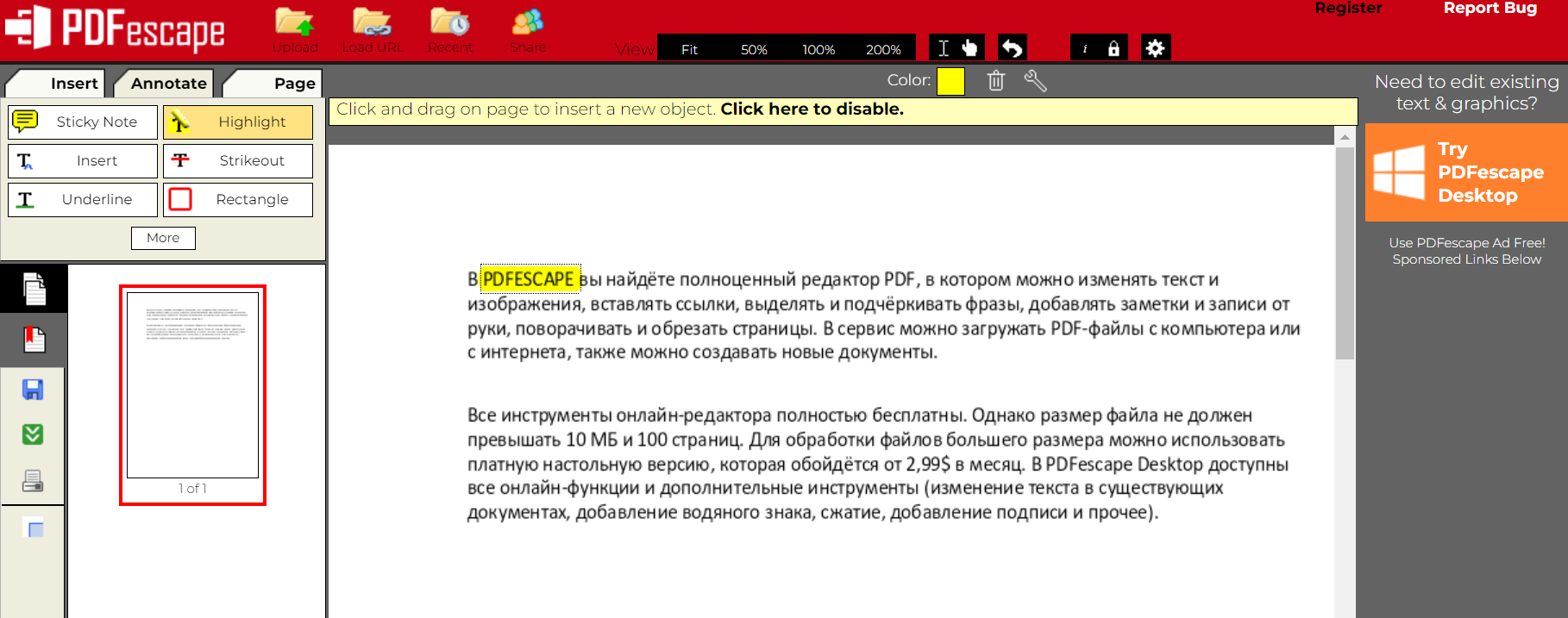Open object properties wrench icon
Image resolution: width=1568 pixels, height=618 pixels.
(x=1035, y=81)
